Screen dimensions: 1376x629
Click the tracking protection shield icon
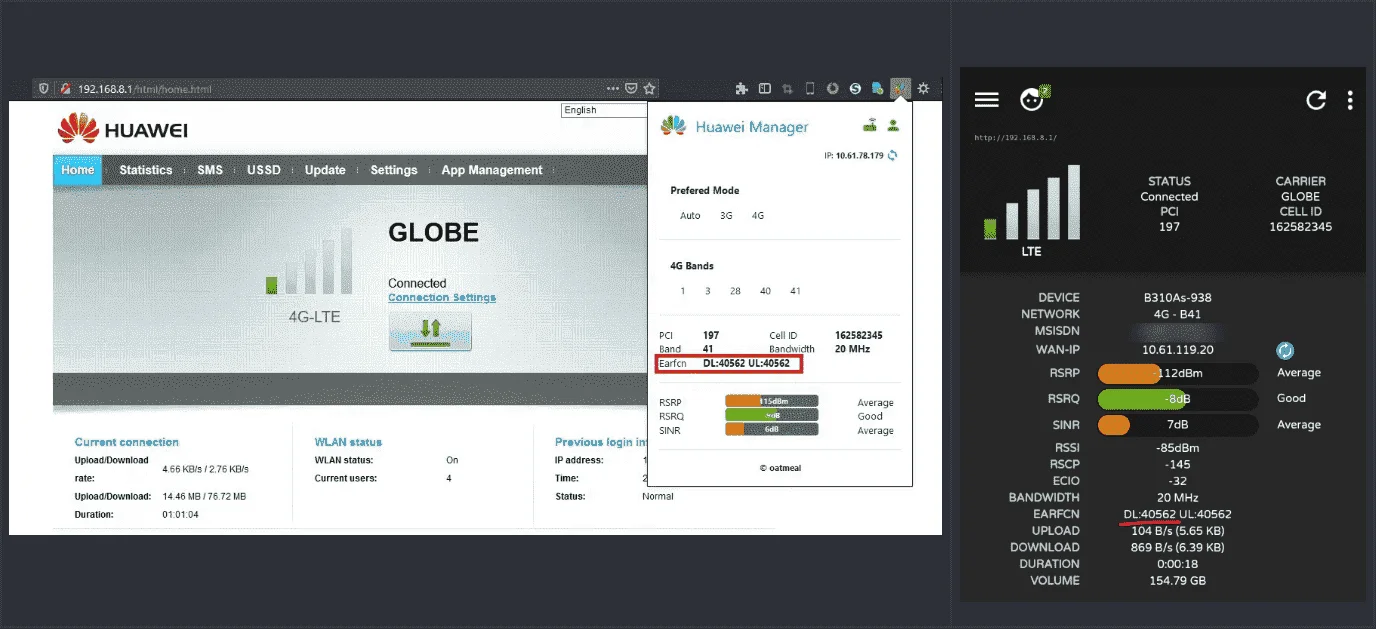pyautogui.click(x=44, y=89)
